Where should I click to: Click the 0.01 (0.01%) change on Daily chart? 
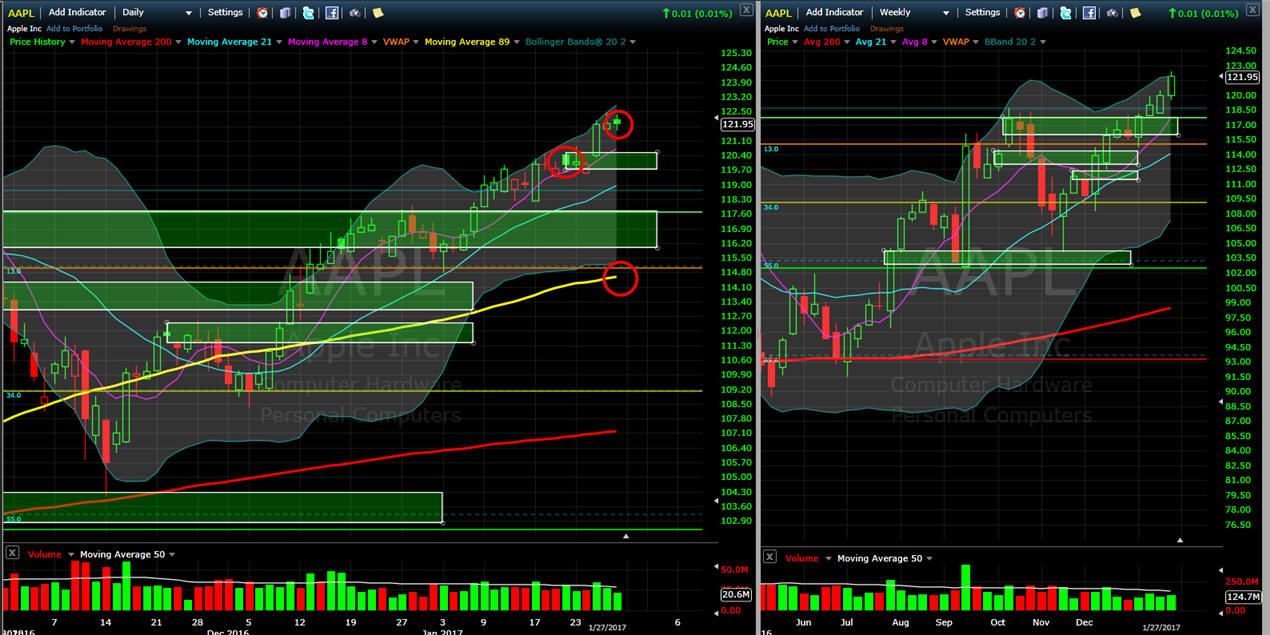tap(696, 13)
